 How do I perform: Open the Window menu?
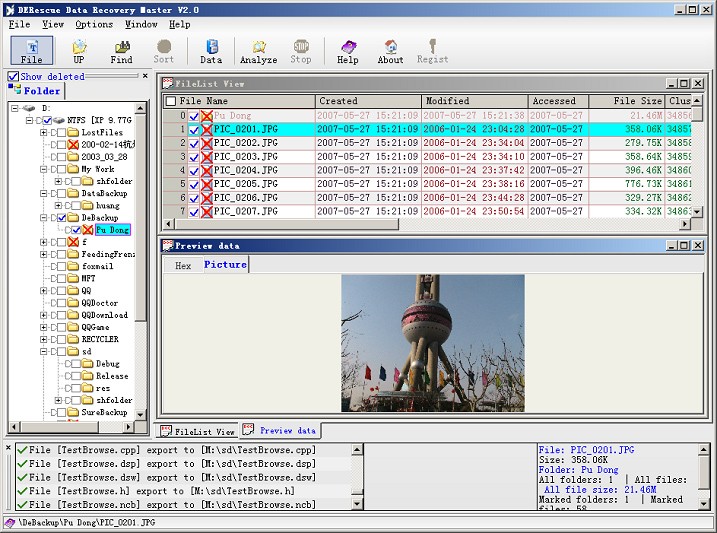pyautogui.click(x=141, y=24)
